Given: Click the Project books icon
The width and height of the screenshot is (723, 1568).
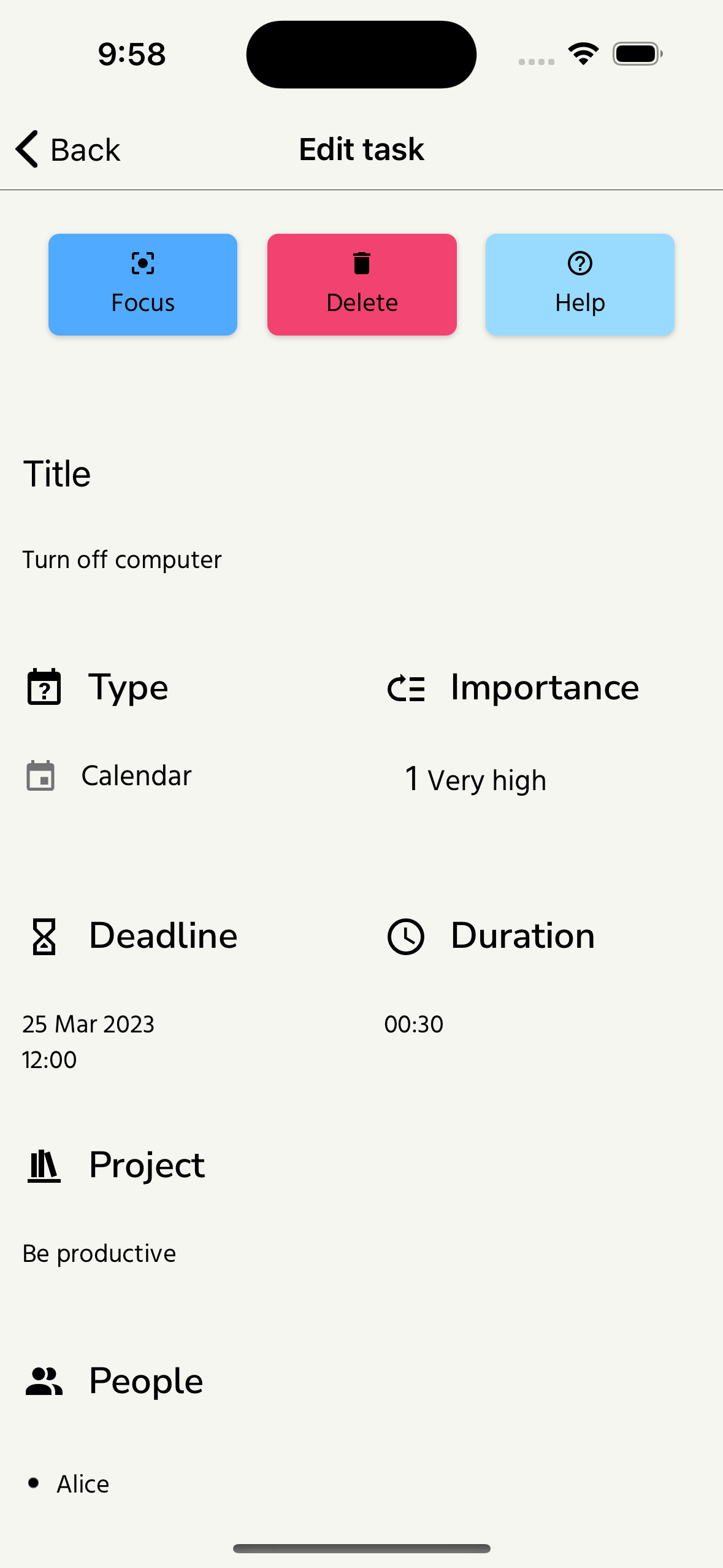Looking at the screenshot, I should [44, 1166].
